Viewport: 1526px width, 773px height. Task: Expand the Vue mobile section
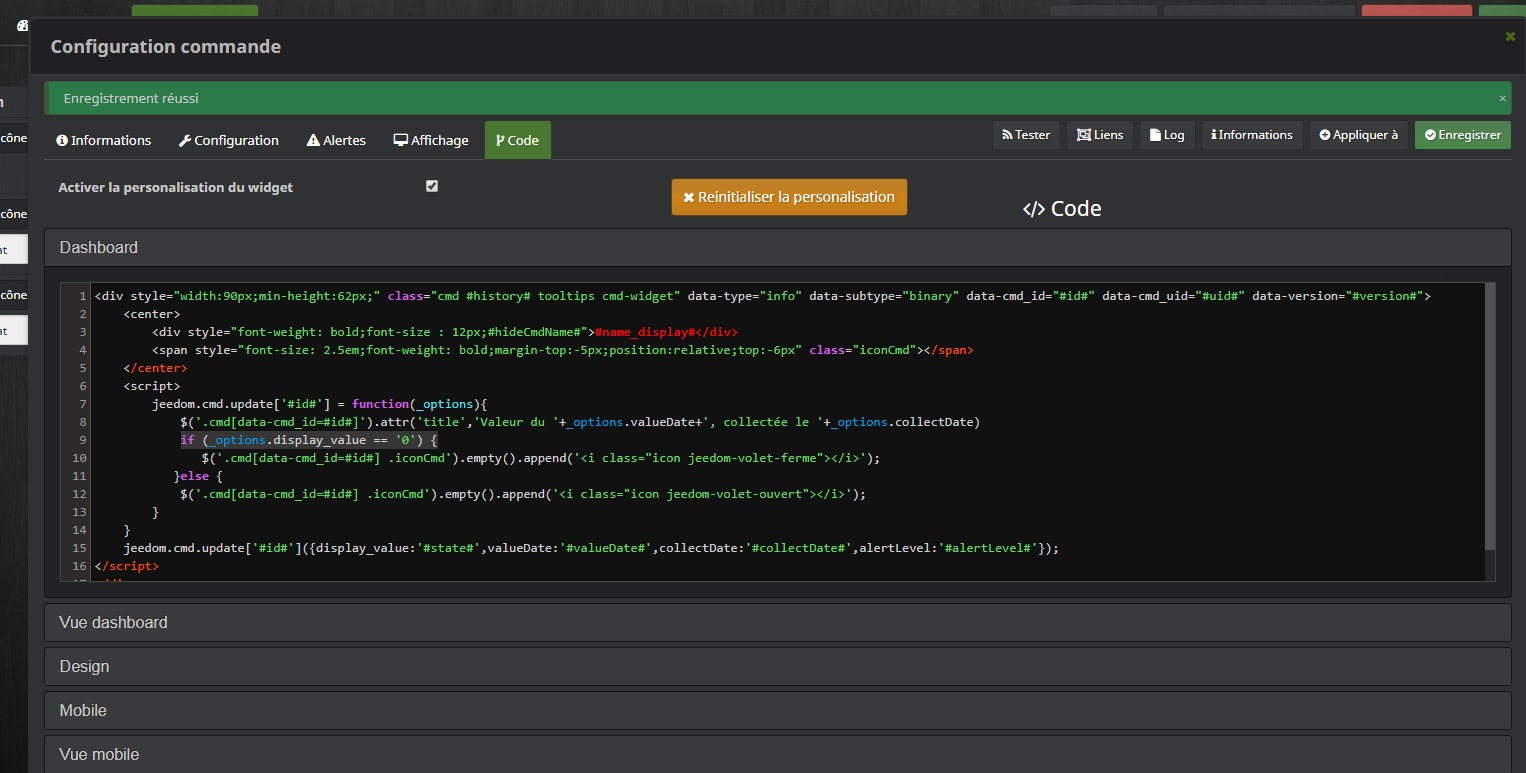coord(777,752)
